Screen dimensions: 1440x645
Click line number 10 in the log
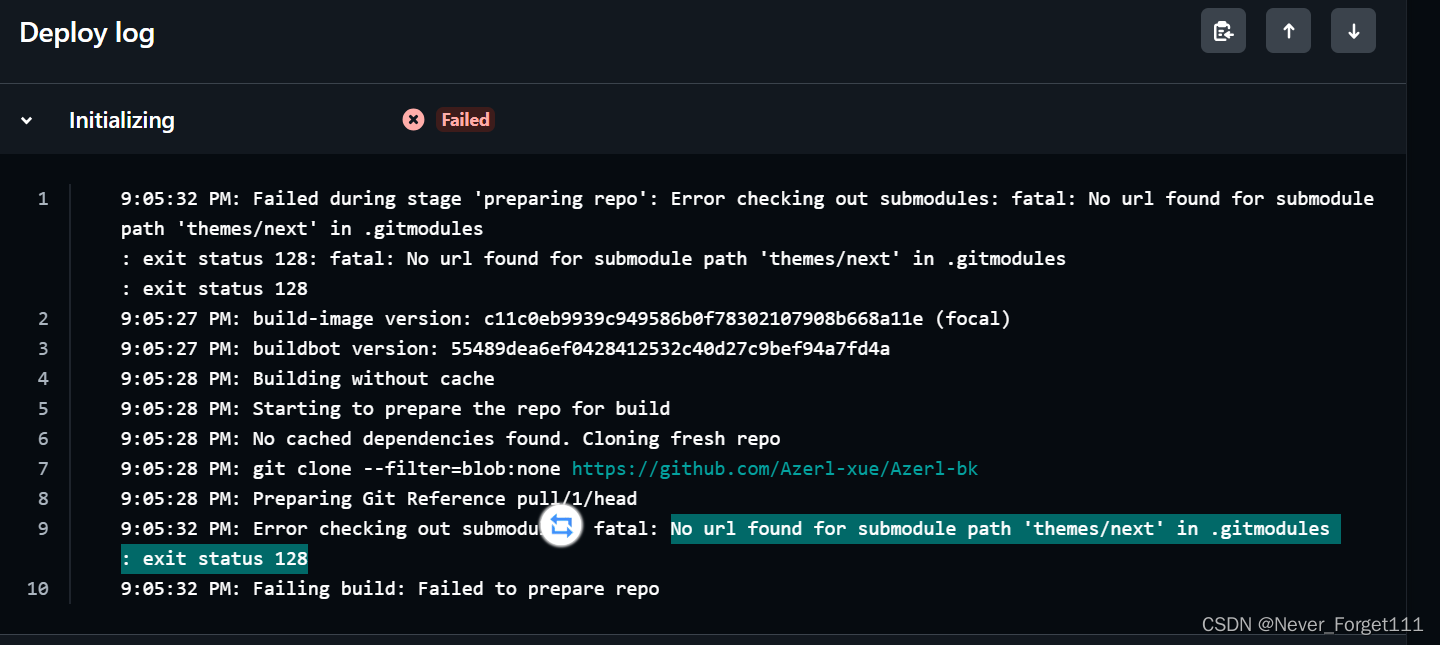(38, 588)
